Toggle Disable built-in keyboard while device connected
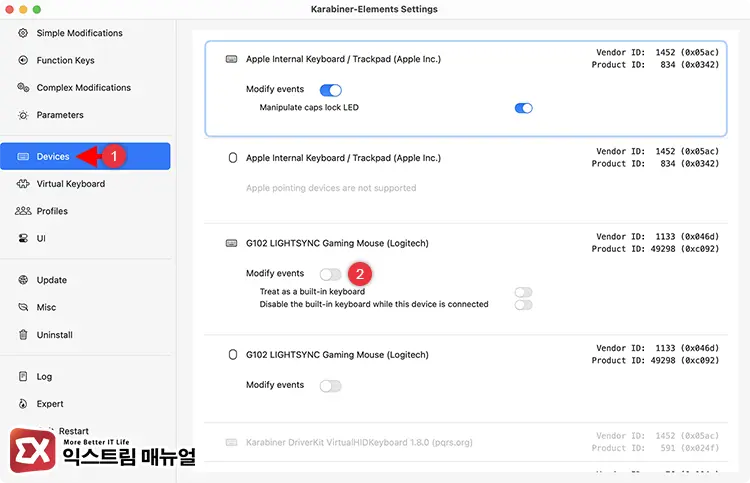The height and width of the screenshot is (483, 750). [524, 305]
